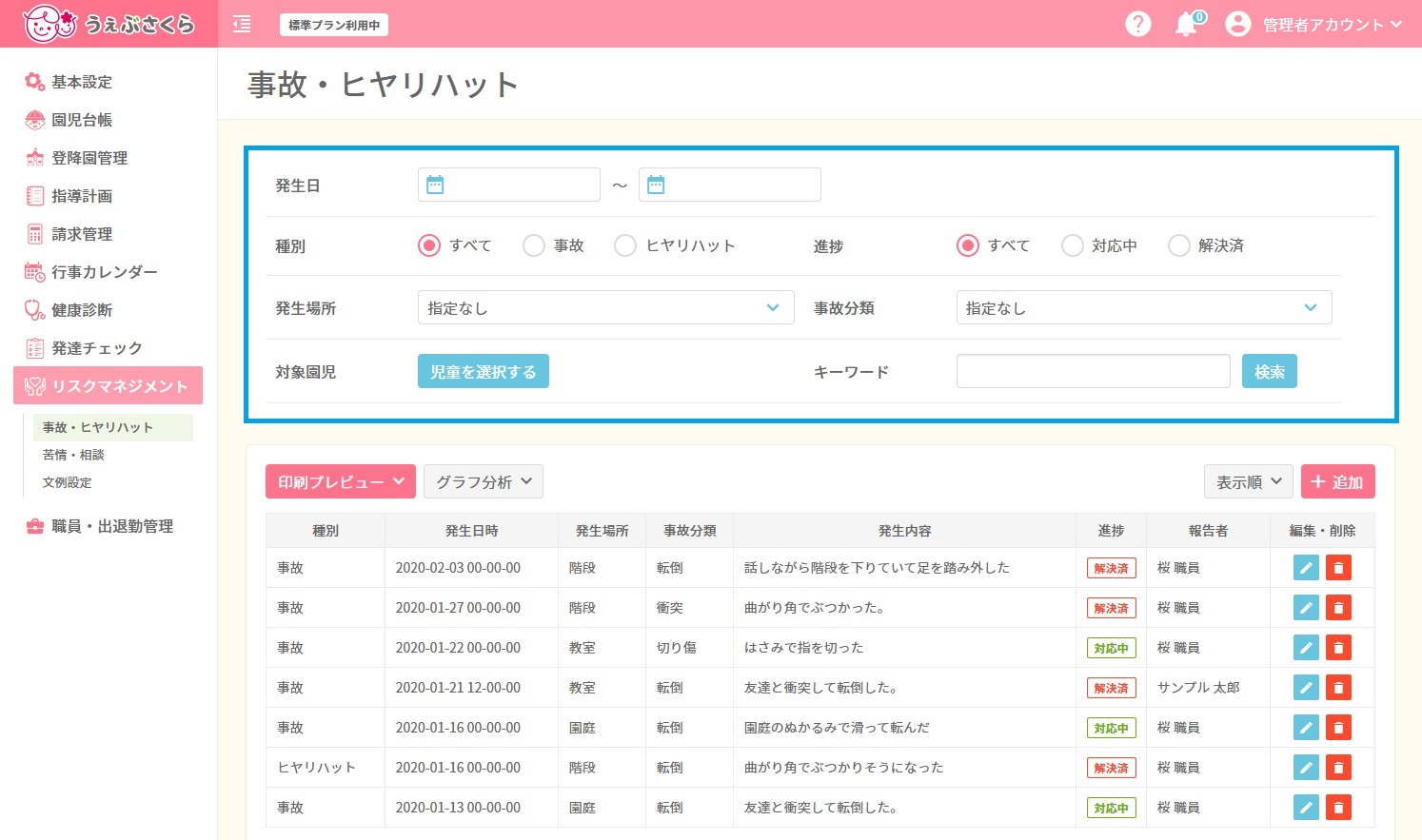This screenshot has height=840, width=1422.
Task: Edit the 2020-01-22 切り傷 record
Action: (x=1306, y=648)
